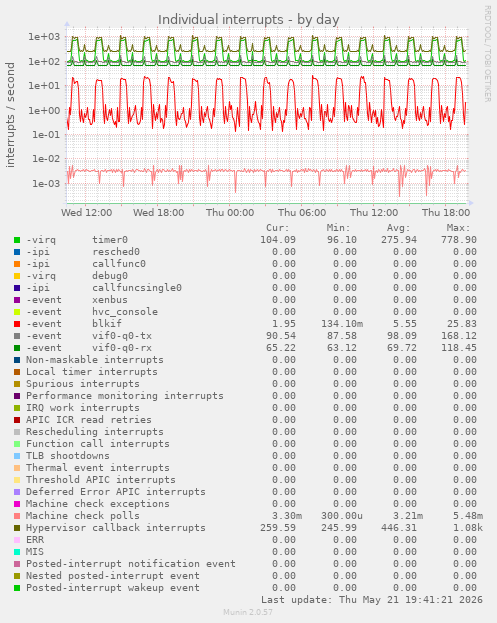
Task: Click Local timer interrupts legend entry
Action: pos(92,372)
